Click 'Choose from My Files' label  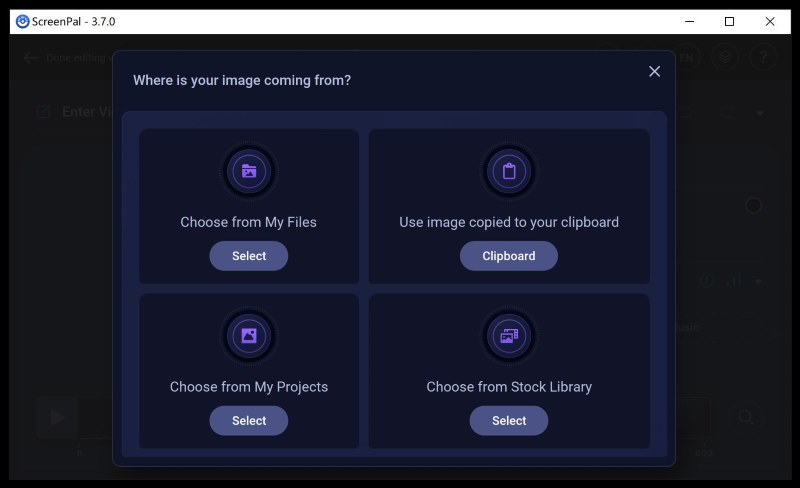[248, 222]
